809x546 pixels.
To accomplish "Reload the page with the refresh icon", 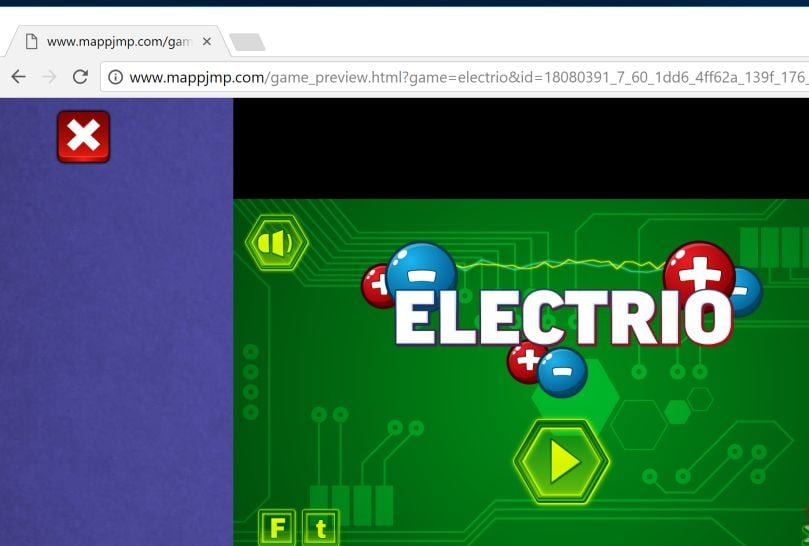I will coord(80,77).
